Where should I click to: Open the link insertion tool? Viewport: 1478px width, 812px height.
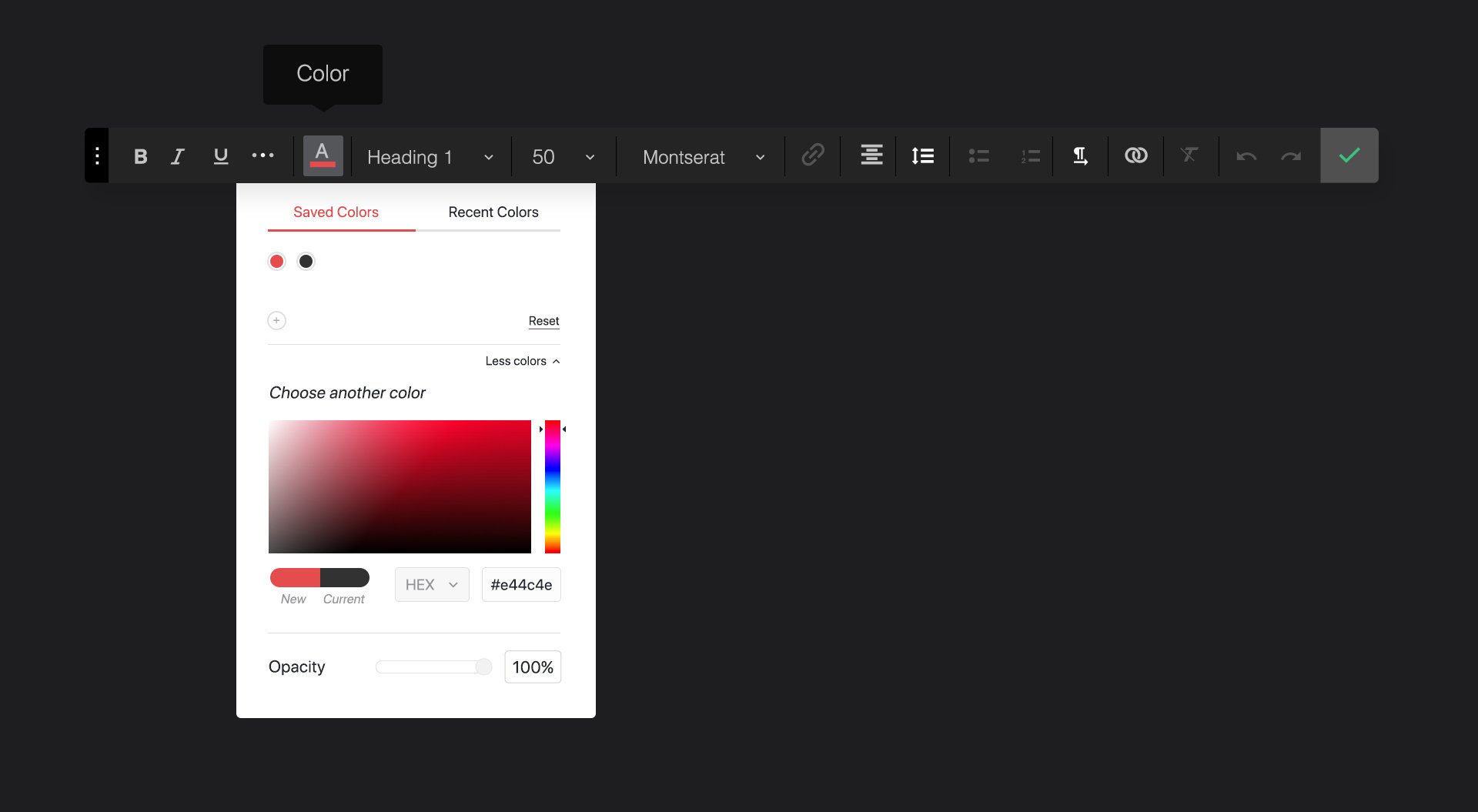813,155
